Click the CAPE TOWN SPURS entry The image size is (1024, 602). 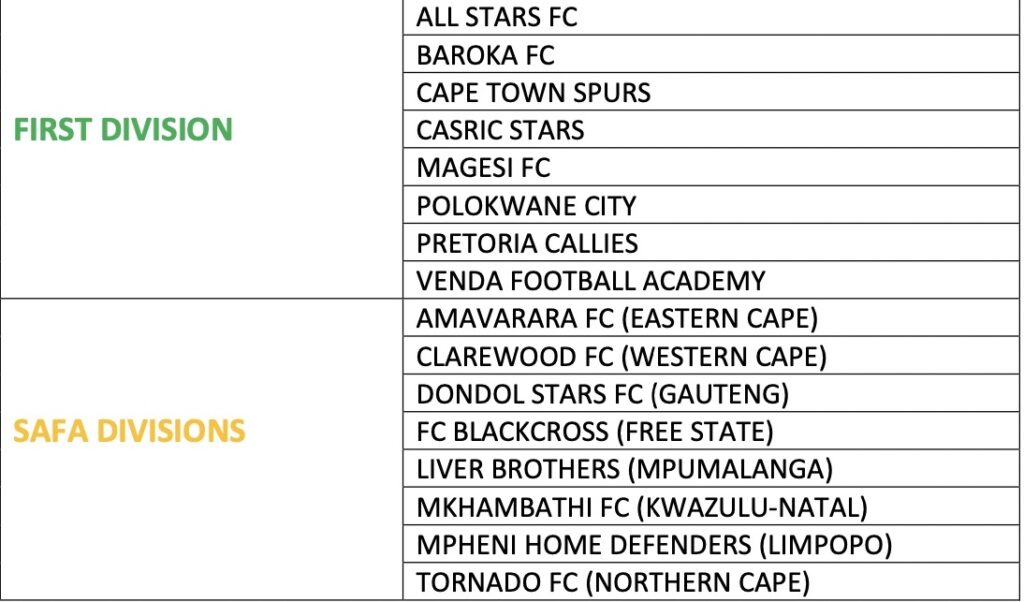(x=533, y=93)
